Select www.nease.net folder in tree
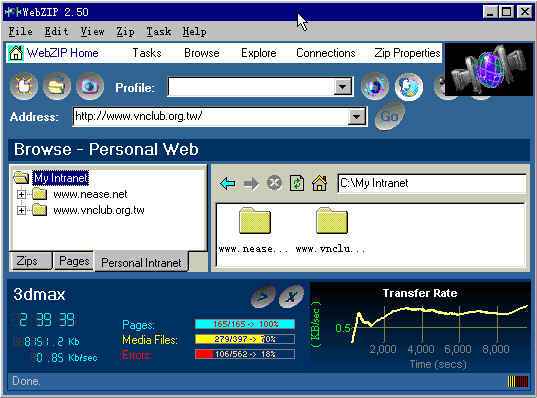537x398 pixels. [x=90, y=194]
